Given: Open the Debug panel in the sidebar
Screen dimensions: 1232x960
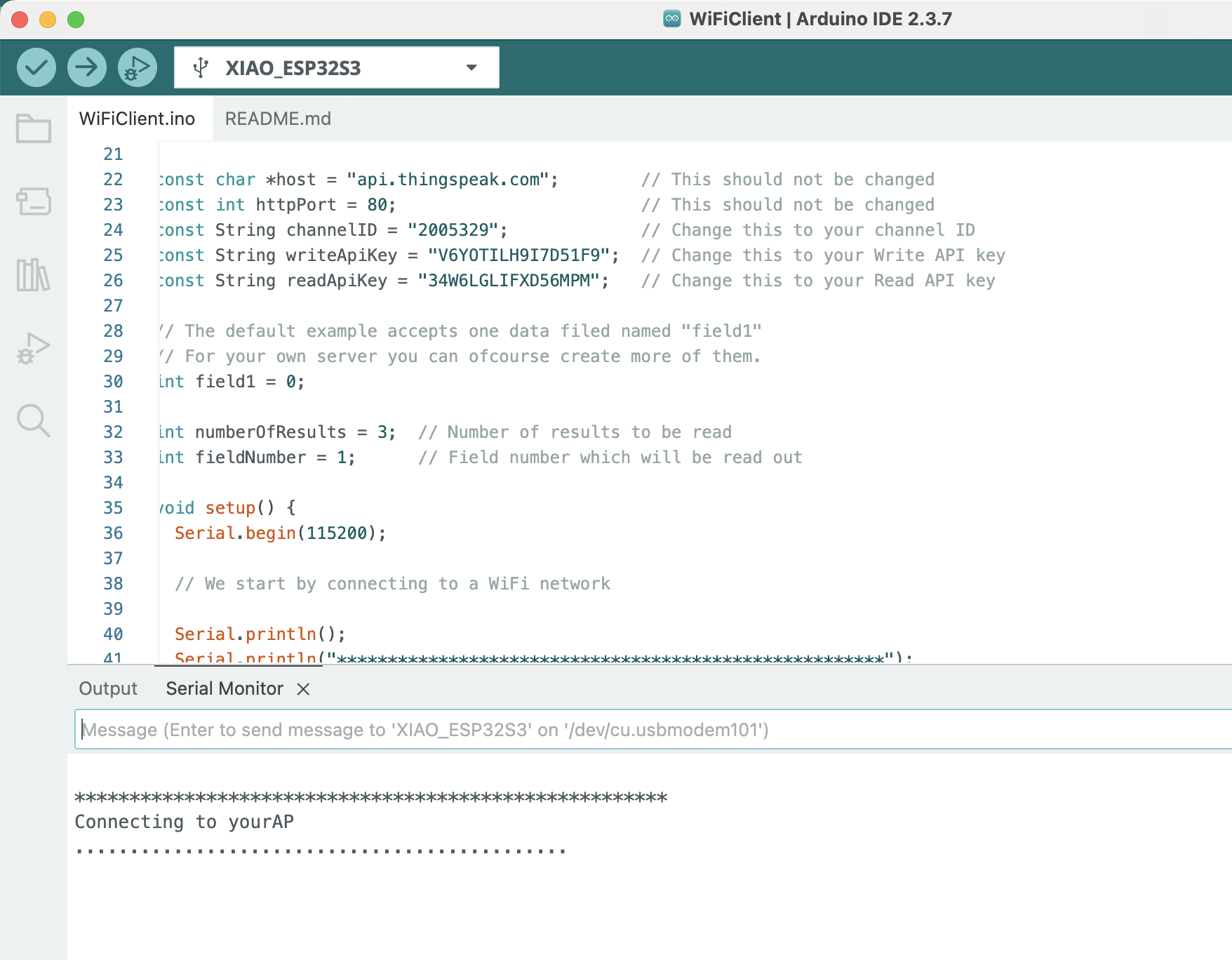Looking at the screenshot, I should [x=34, y=347].
